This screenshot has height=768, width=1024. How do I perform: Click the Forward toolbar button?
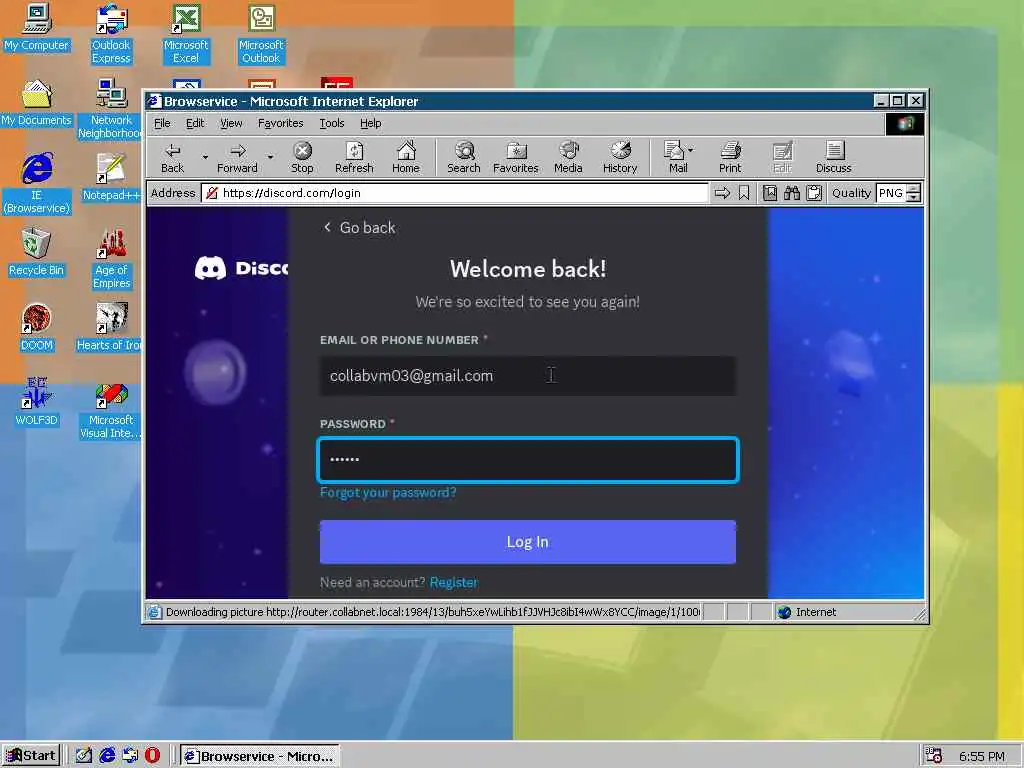click(x=237, y=158)
